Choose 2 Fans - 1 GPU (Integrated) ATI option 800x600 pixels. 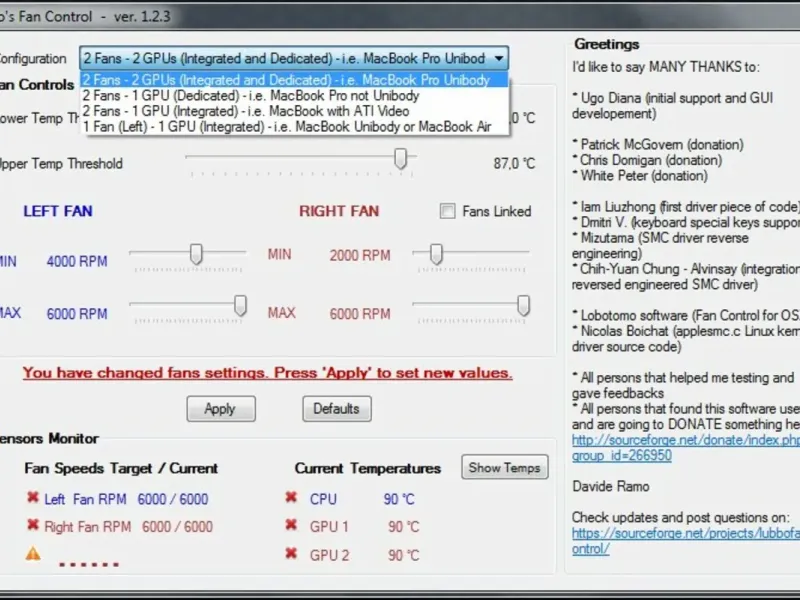pyautogui.click(x=294, y=111)
